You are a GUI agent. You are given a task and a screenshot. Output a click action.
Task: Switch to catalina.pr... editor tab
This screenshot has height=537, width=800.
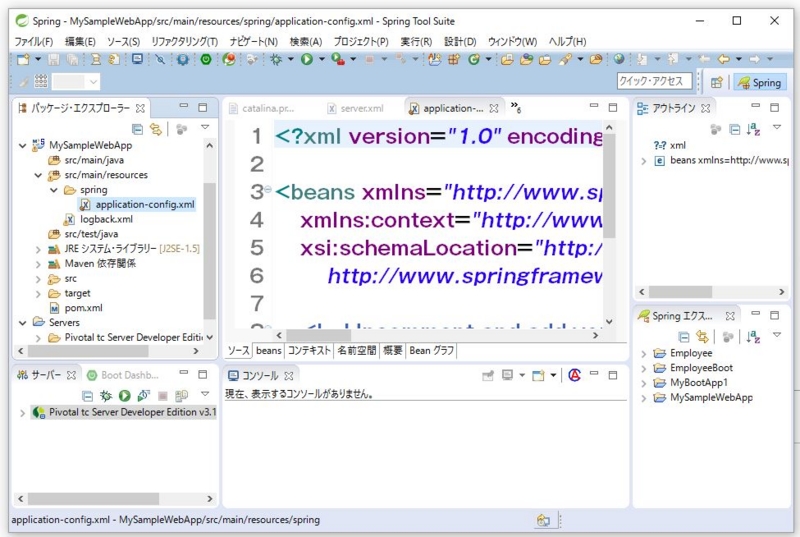click(262, 108)
